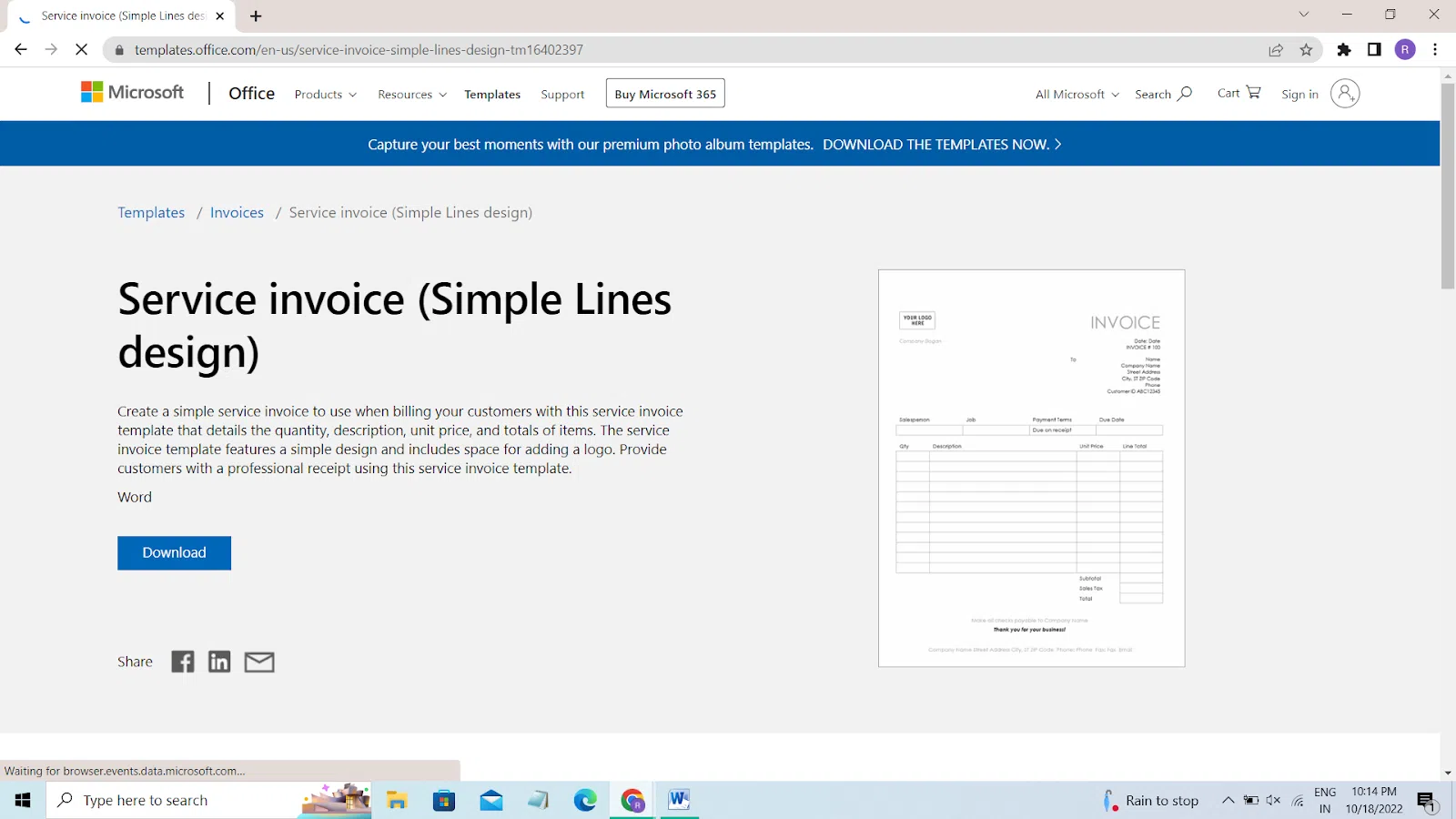Toggle the browser side panel icon
This screenshot has height=819, width=1456.
click(x=1374, y=50)
